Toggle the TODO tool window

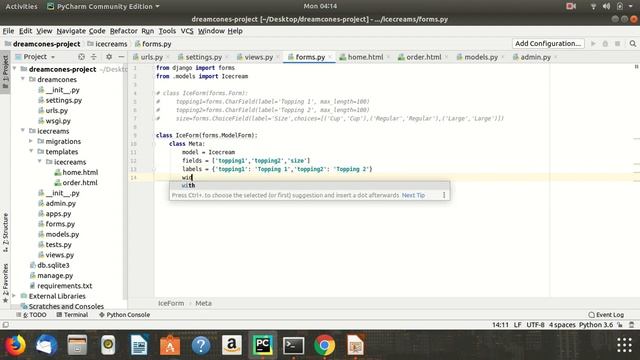(31, 315)
